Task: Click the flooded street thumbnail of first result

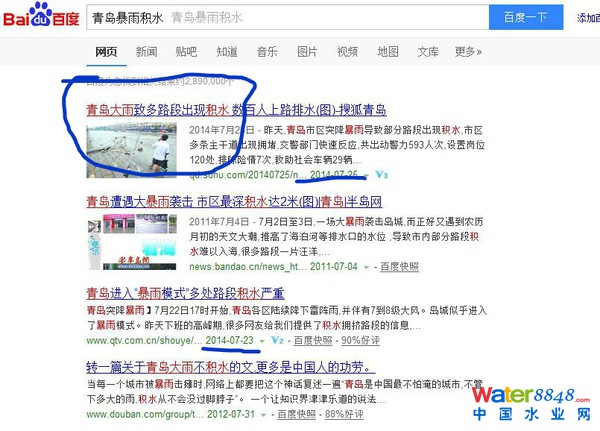Action: tap(131, 150)
